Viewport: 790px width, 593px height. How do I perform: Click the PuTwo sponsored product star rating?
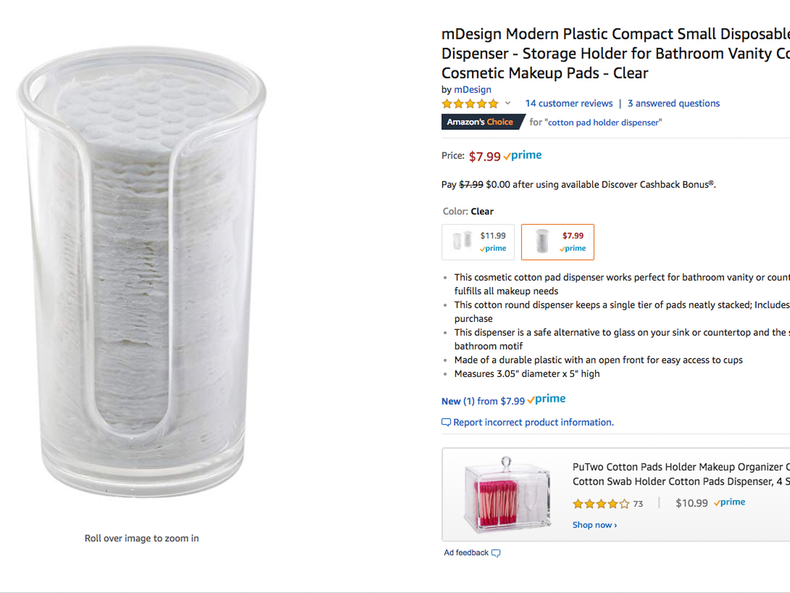(601, 504)
